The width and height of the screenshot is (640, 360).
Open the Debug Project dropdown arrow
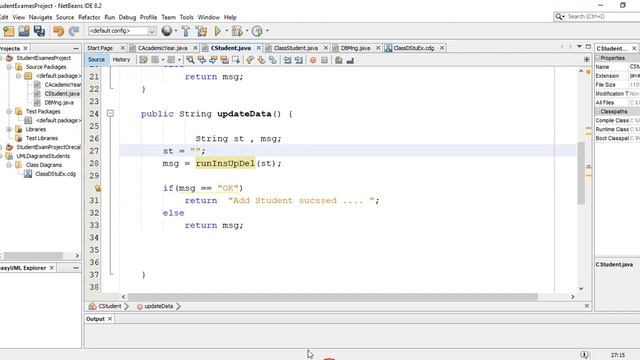click(247, 31)
